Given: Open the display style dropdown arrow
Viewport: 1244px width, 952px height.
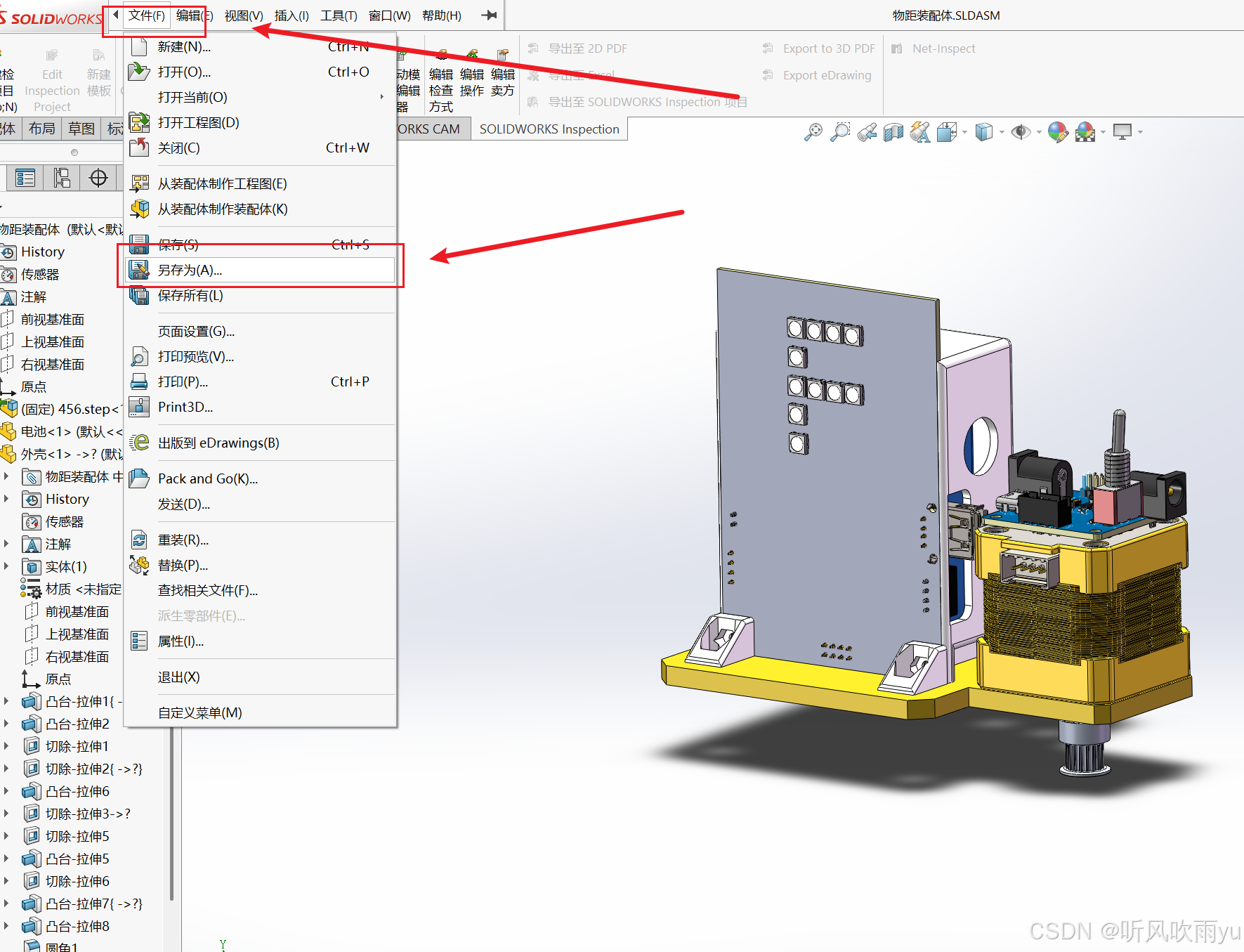Looking at the screenshot, I should click(x=1001, y=132).
